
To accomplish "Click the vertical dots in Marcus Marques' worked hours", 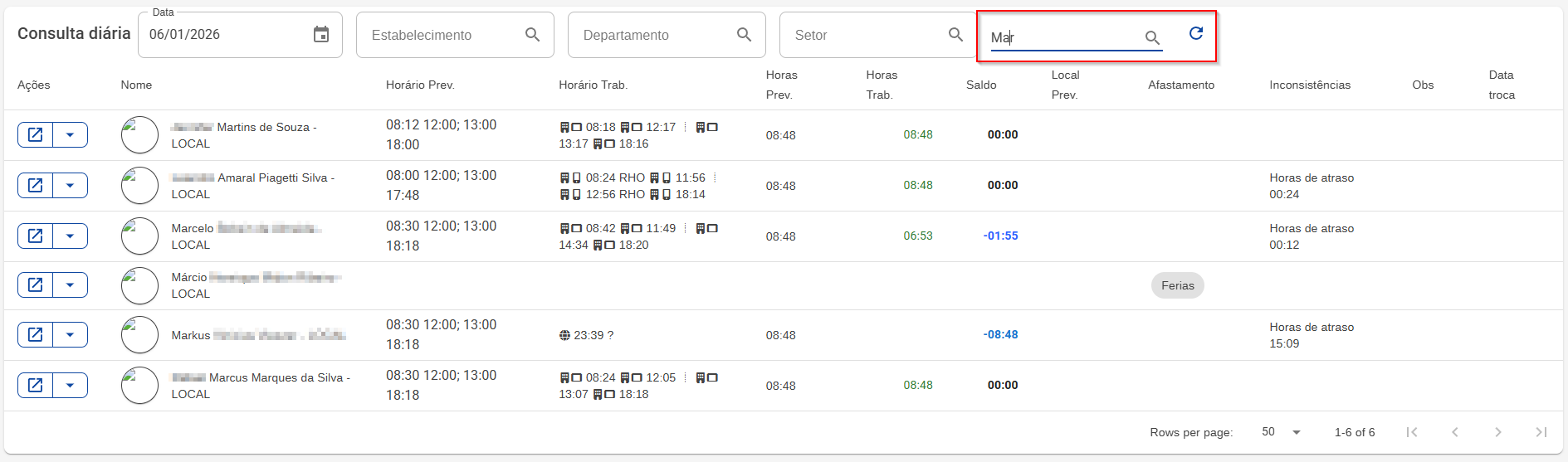I will (x=686, y=377).
